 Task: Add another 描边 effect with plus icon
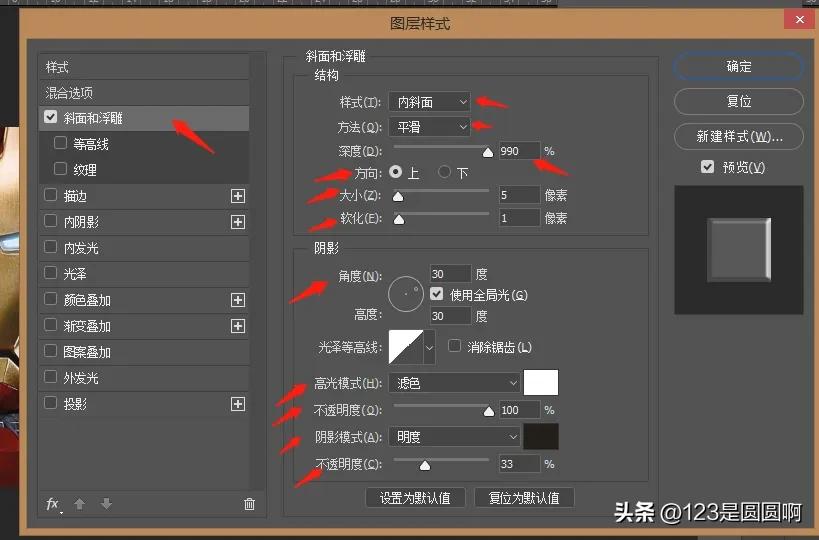238,196
